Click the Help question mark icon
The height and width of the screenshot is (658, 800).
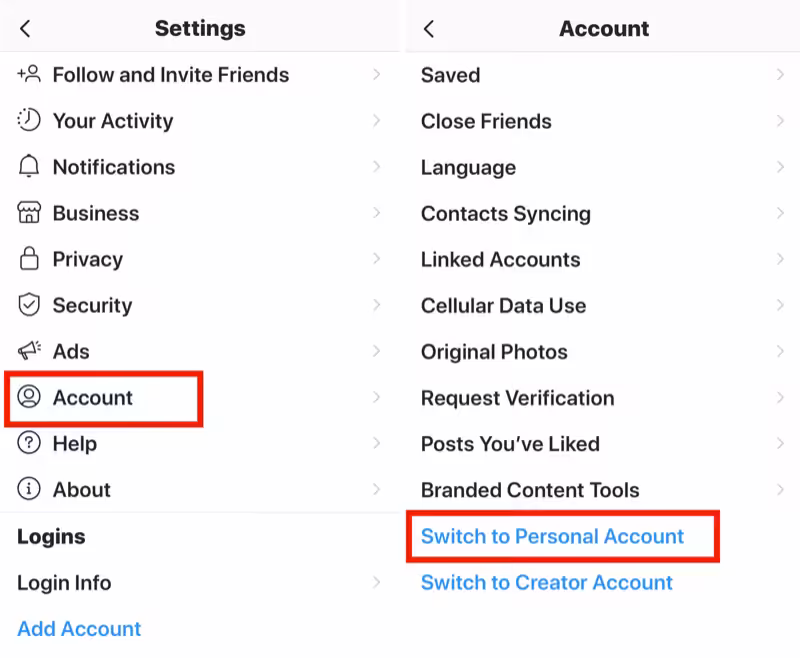pos(28,443)
